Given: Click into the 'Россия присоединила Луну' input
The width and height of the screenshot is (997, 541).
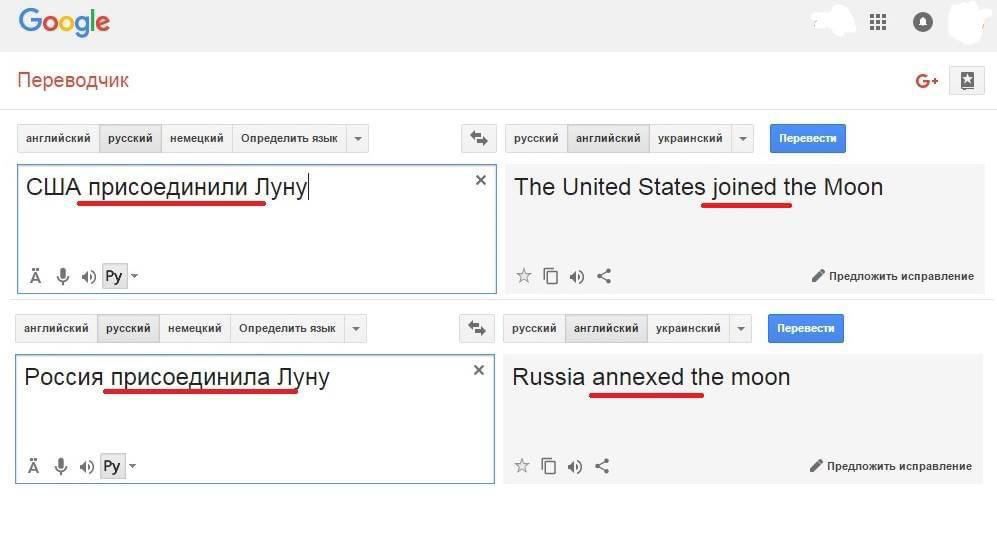Looking at the screenshot, I should 255,419.
